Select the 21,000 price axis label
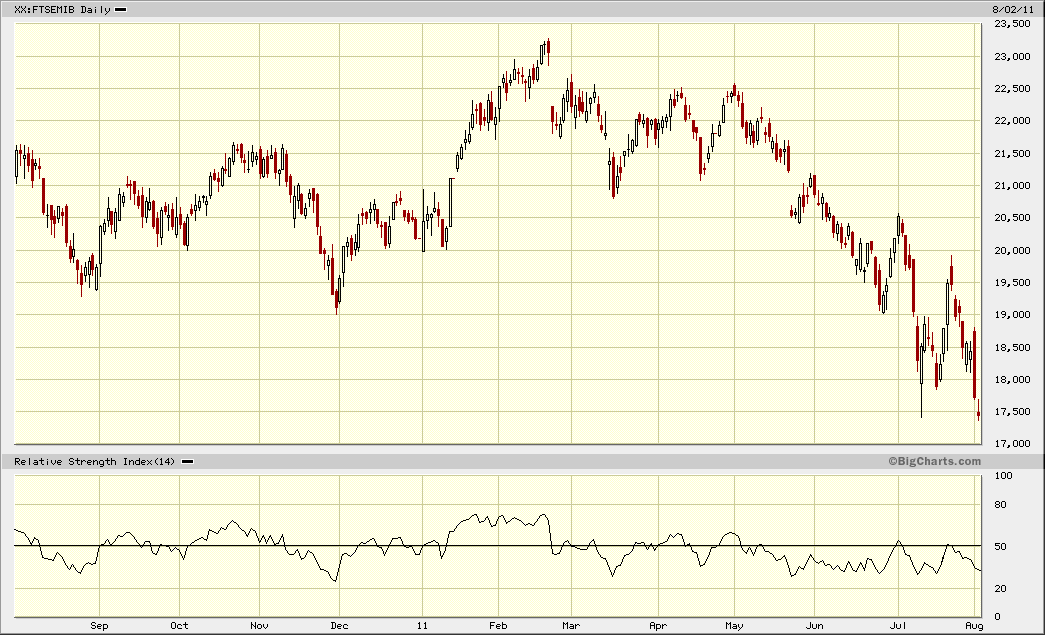Image resolution: width=1045 pixels, height=635 pixels. [1012, 185]
